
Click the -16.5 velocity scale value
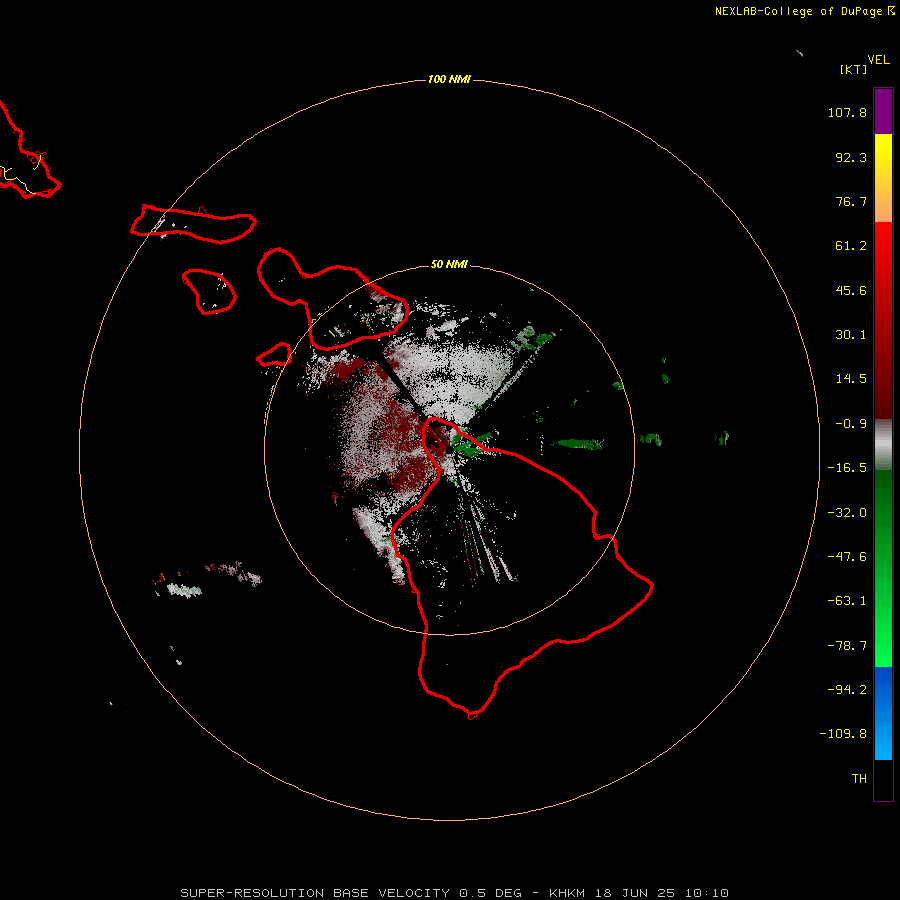click(x=847, y=468)
